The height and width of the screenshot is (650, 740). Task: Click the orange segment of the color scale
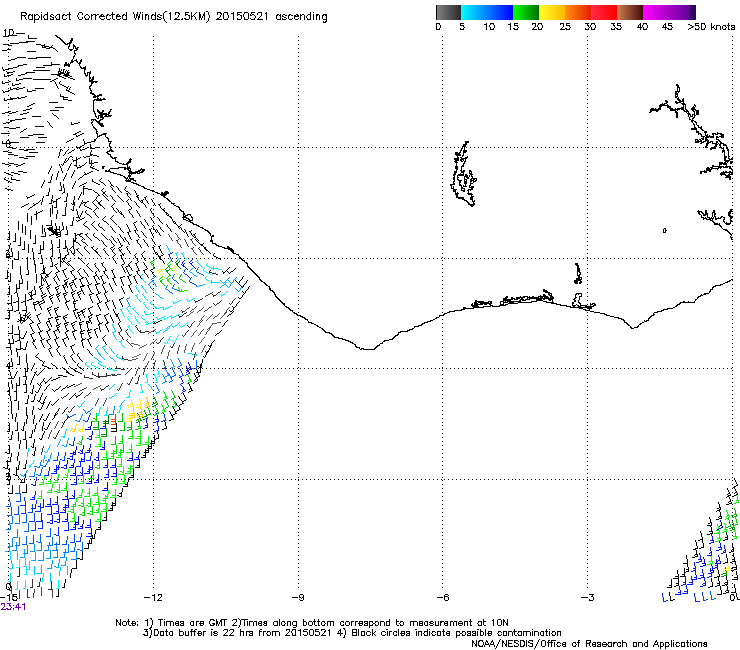(x=578, y=12)
